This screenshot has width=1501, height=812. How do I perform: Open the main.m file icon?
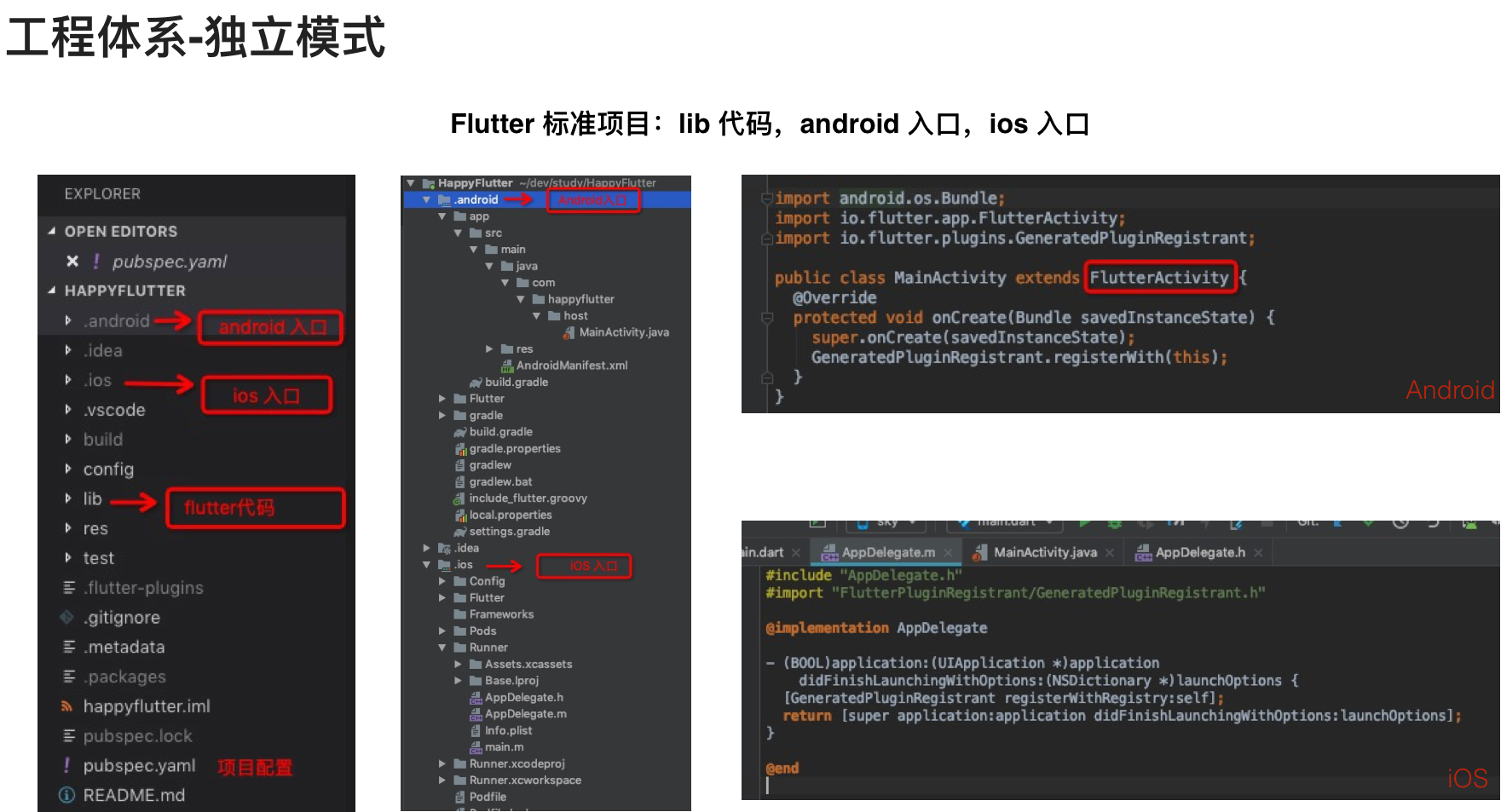[476, 747]
